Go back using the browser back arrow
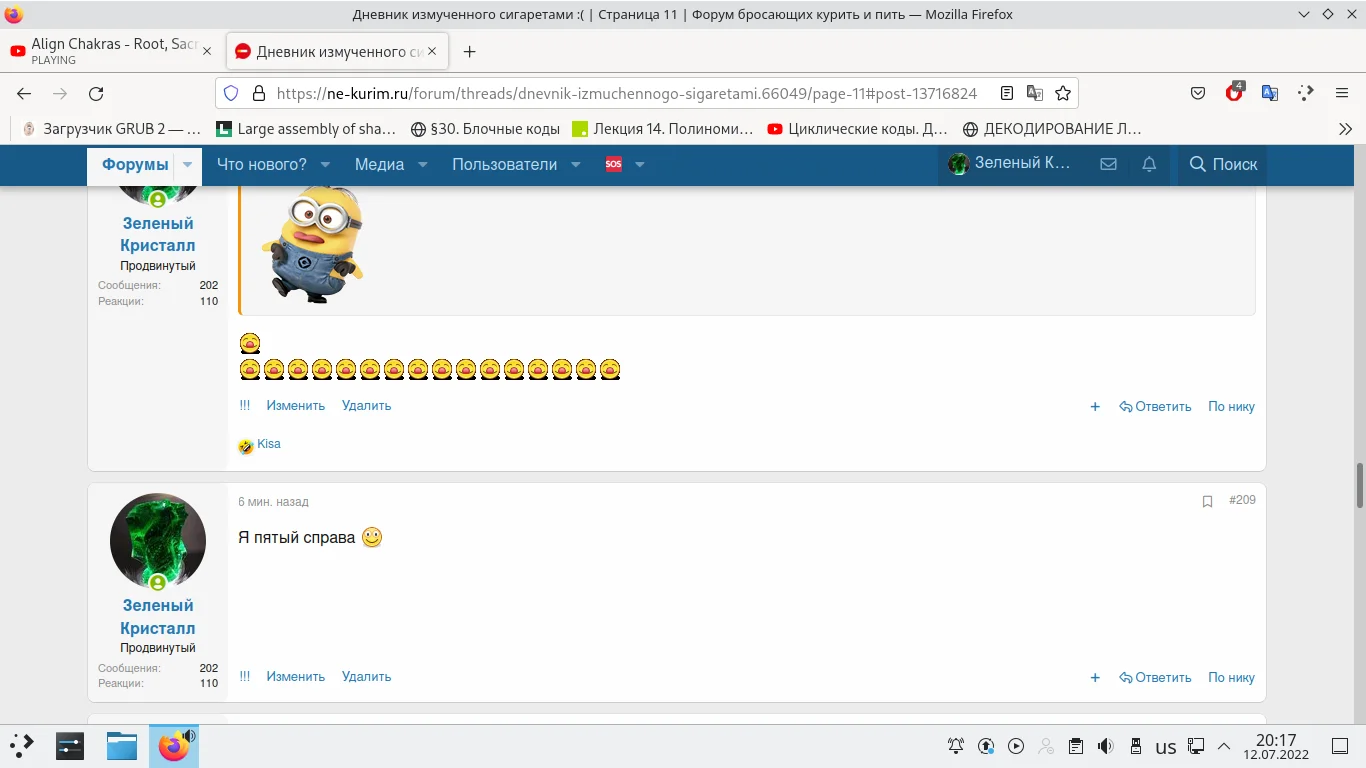The width and height of the screenshot is (1366, 768). [22, 92]
